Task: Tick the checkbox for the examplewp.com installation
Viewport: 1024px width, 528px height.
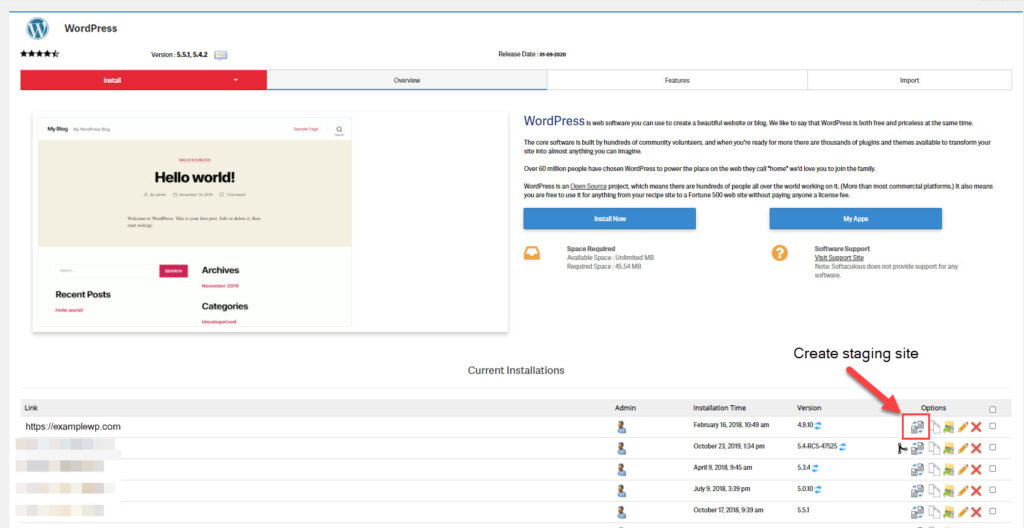Action: point(992,426)
